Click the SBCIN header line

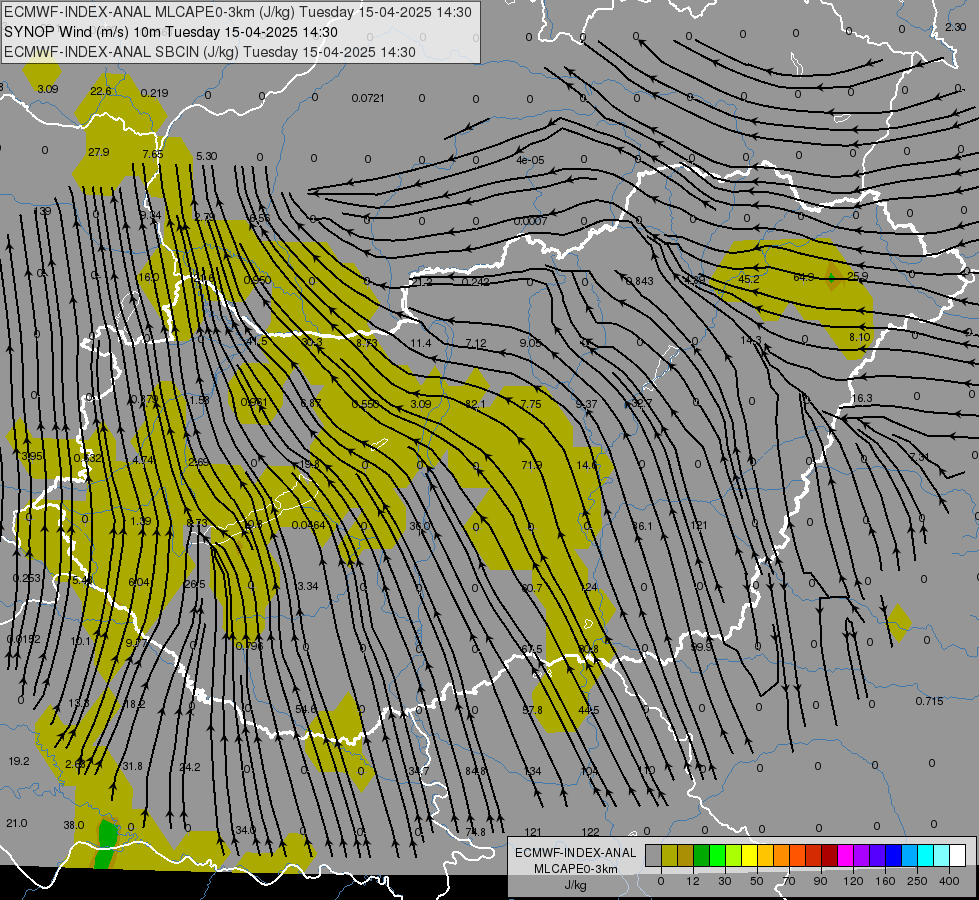(210, 52)
